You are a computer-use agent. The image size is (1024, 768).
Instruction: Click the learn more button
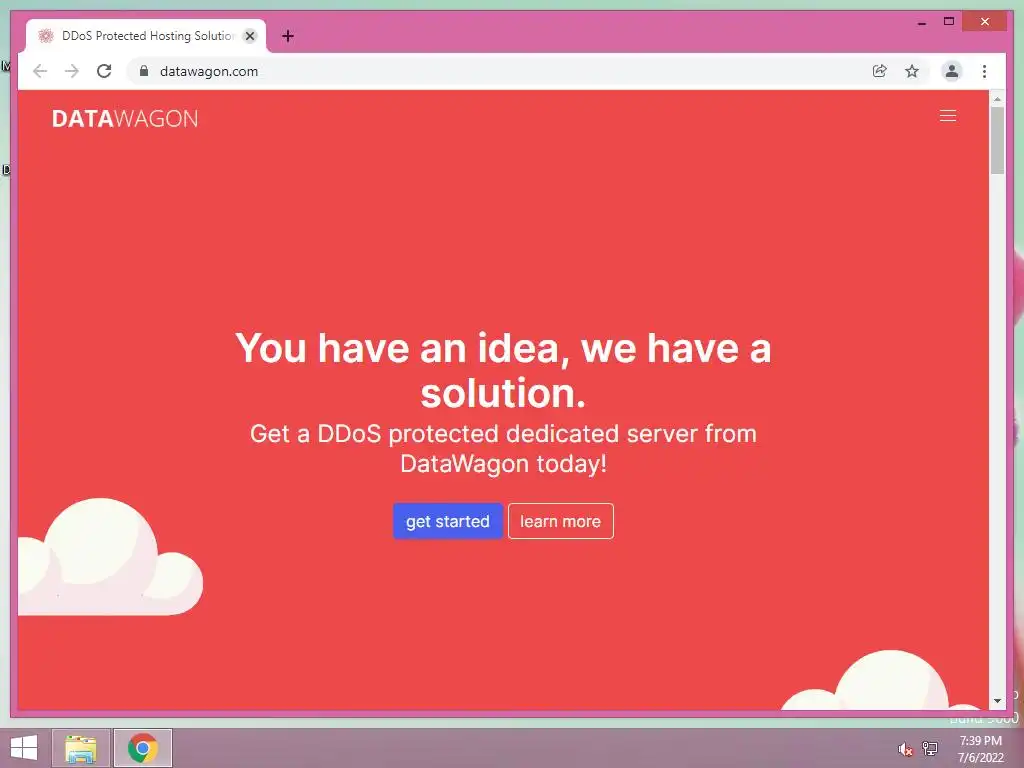(x=560, y=521)
